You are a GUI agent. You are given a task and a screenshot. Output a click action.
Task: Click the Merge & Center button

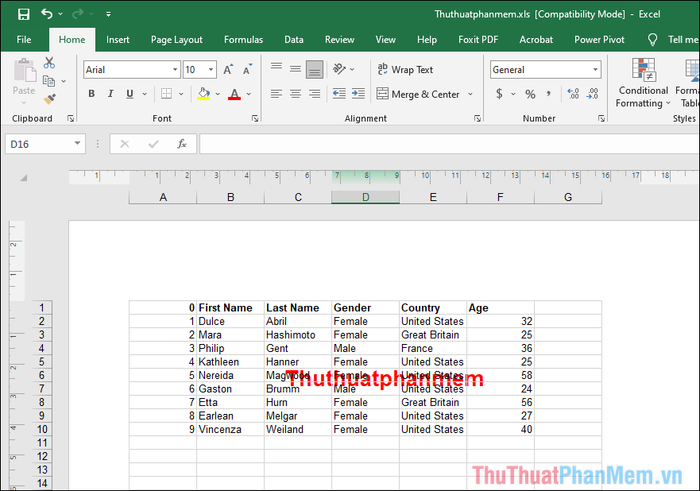(x=418, y=94)
